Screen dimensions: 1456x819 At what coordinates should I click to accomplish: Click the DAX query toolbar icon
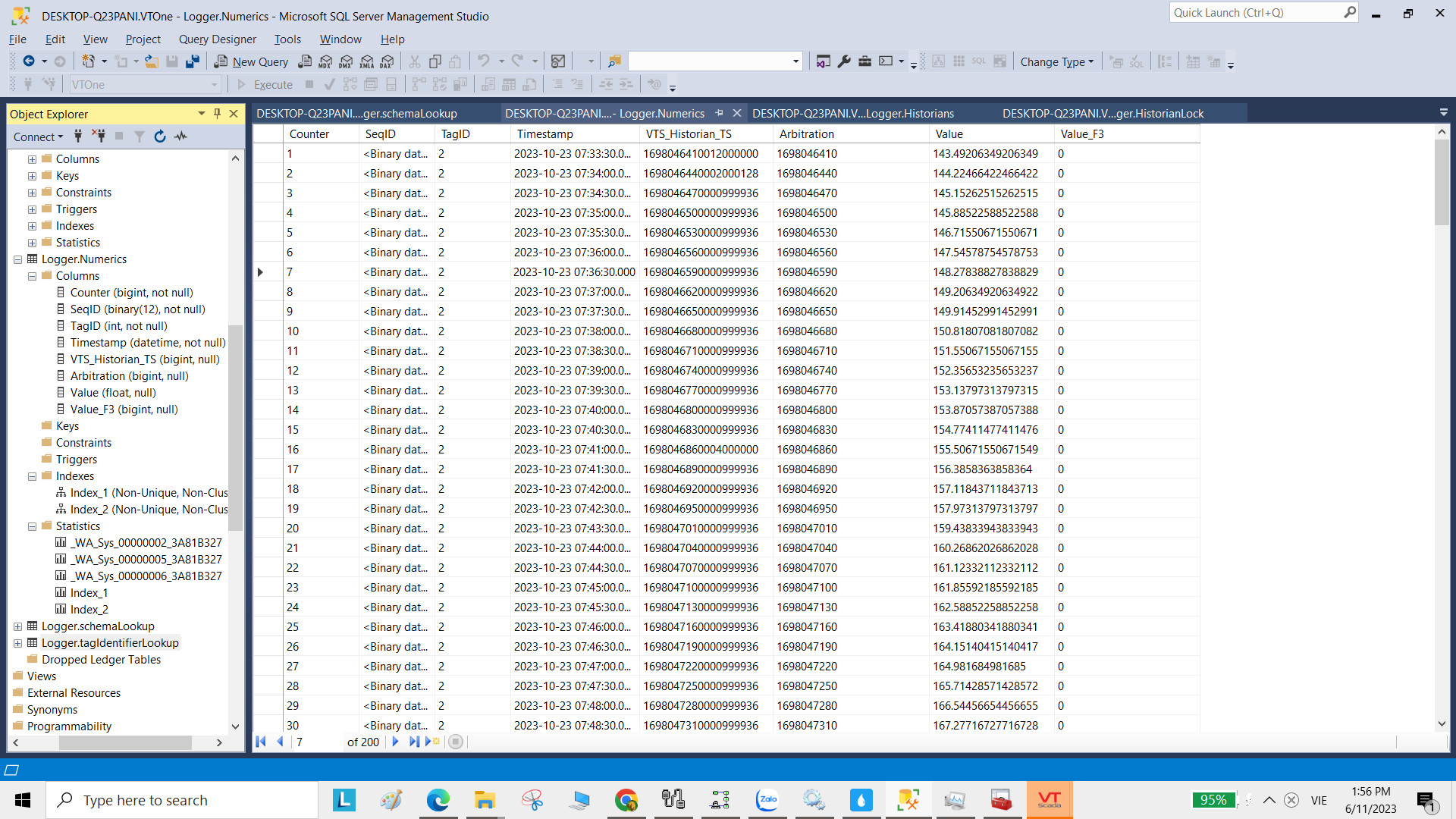[388, 61]
